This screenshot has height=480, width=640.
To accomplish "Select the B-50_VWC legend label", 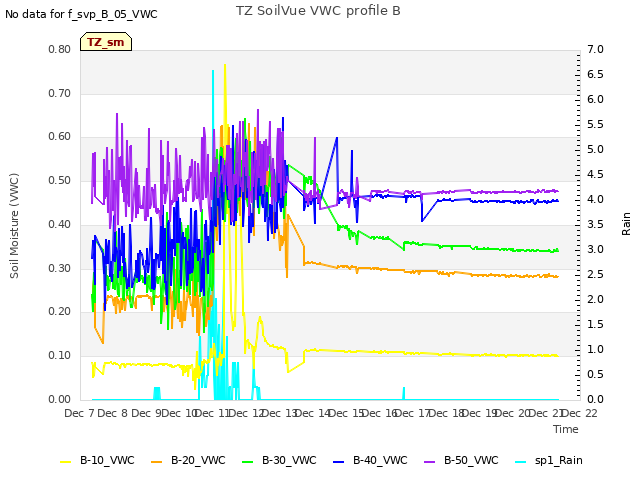I will tap(471, 460).
